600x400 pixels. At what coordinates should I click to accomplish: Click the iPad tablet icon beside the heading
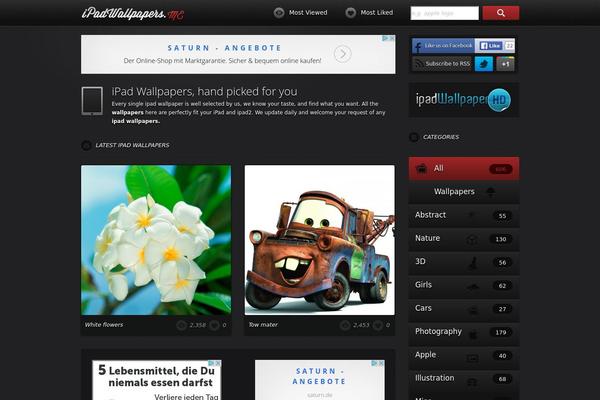coord(92,101)
